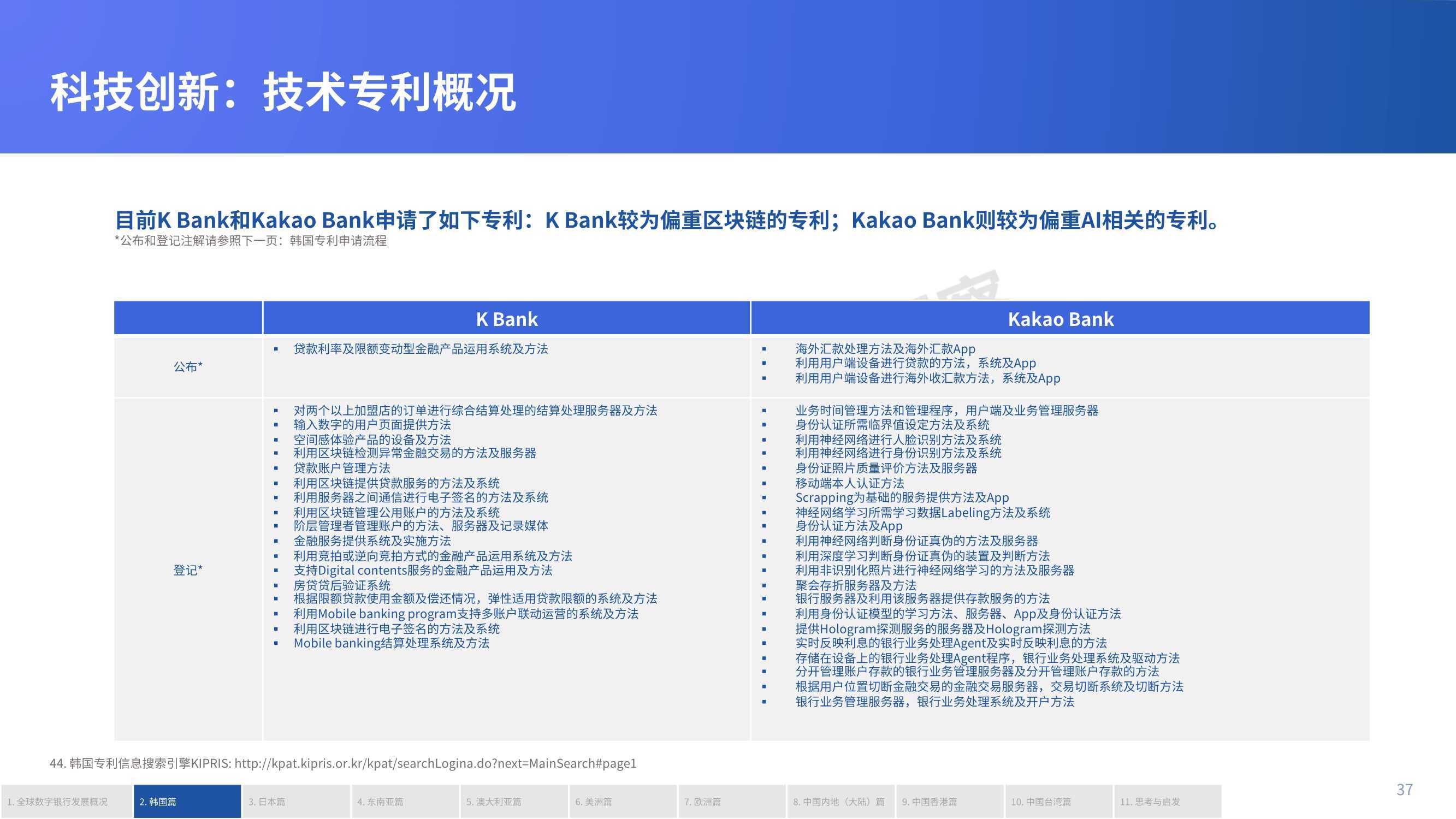Click the K Bank column header
Screen dimensions: 1456x819
506,319
